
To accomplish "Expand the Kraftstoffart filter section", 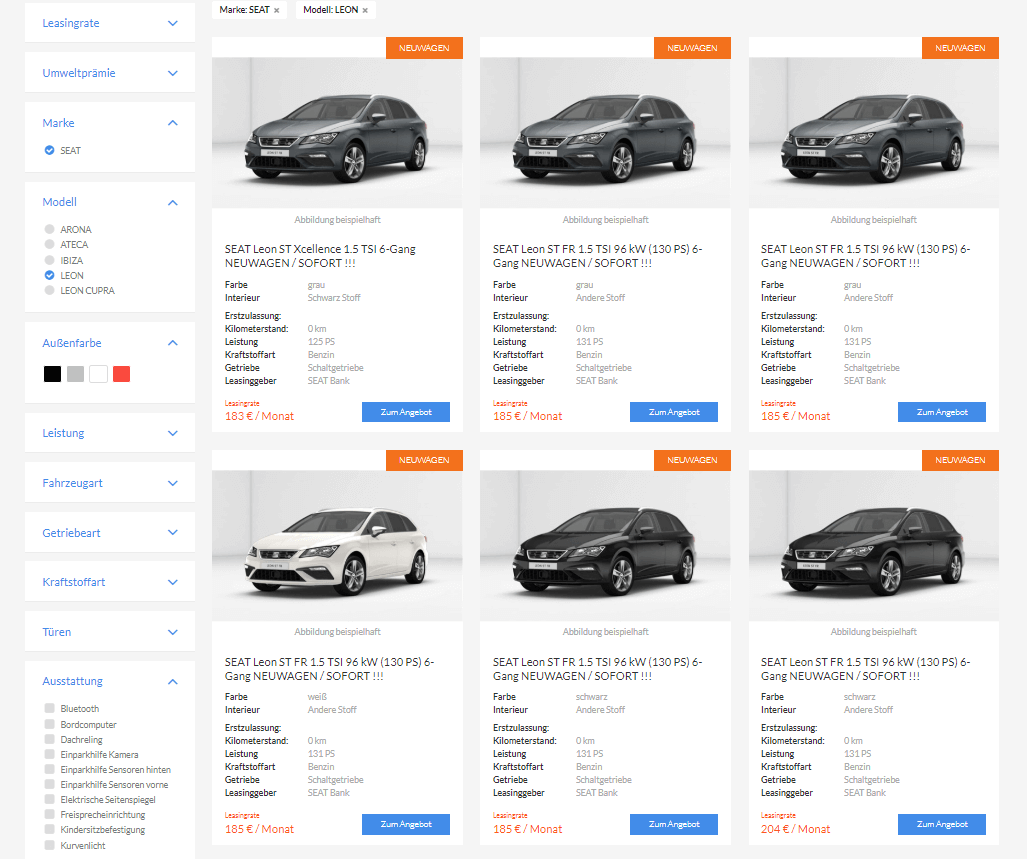I will point(173,582).
